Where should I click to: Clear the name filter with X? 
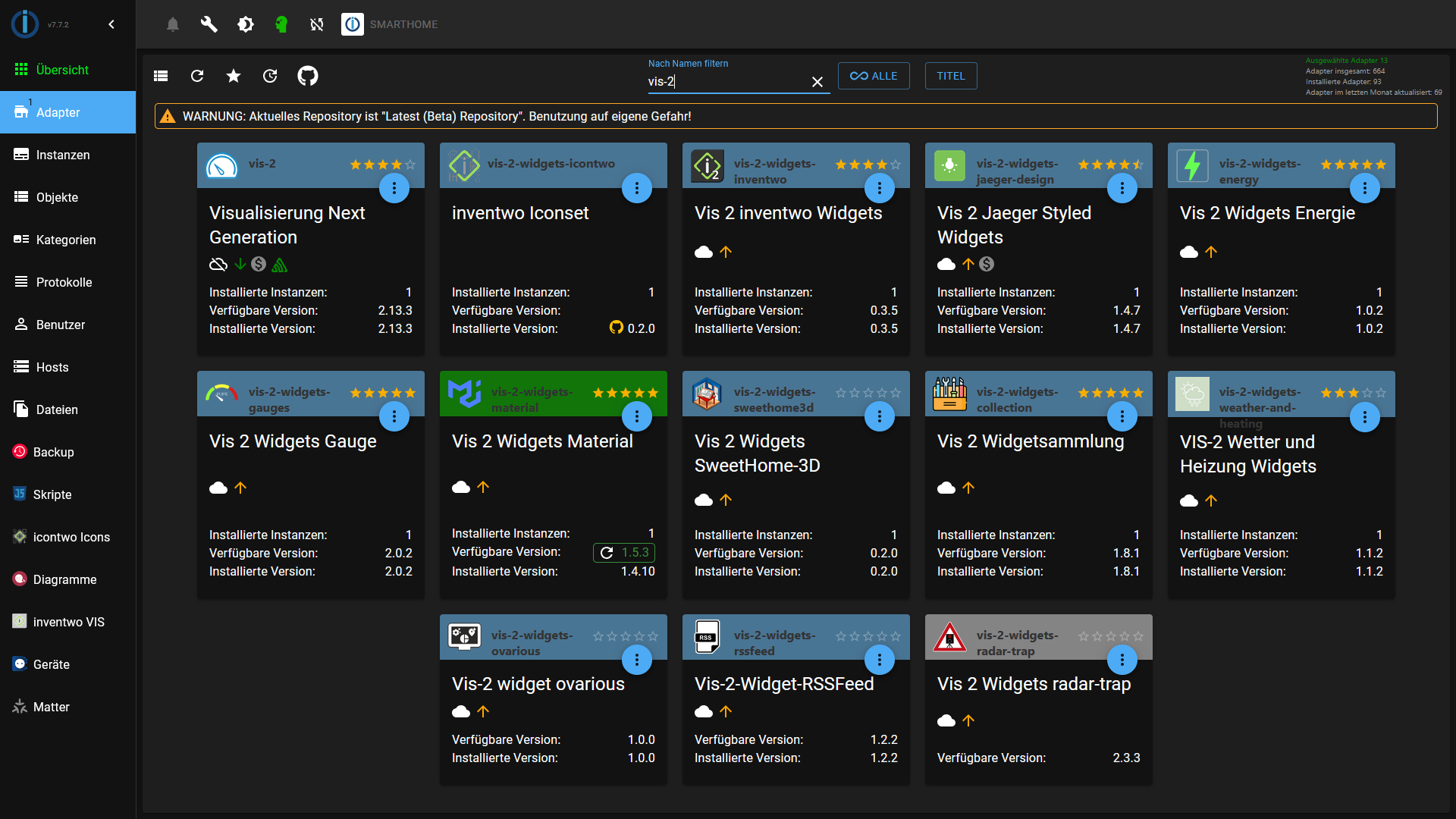pyautogui.click(x=817, y=82)
